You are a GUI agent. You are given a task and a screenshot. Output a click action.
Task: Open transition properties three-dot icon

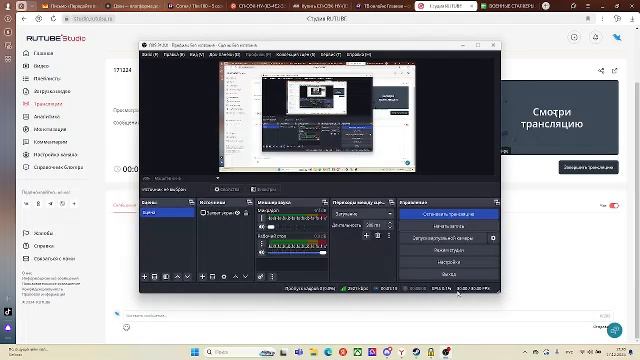tap(389, 236)
